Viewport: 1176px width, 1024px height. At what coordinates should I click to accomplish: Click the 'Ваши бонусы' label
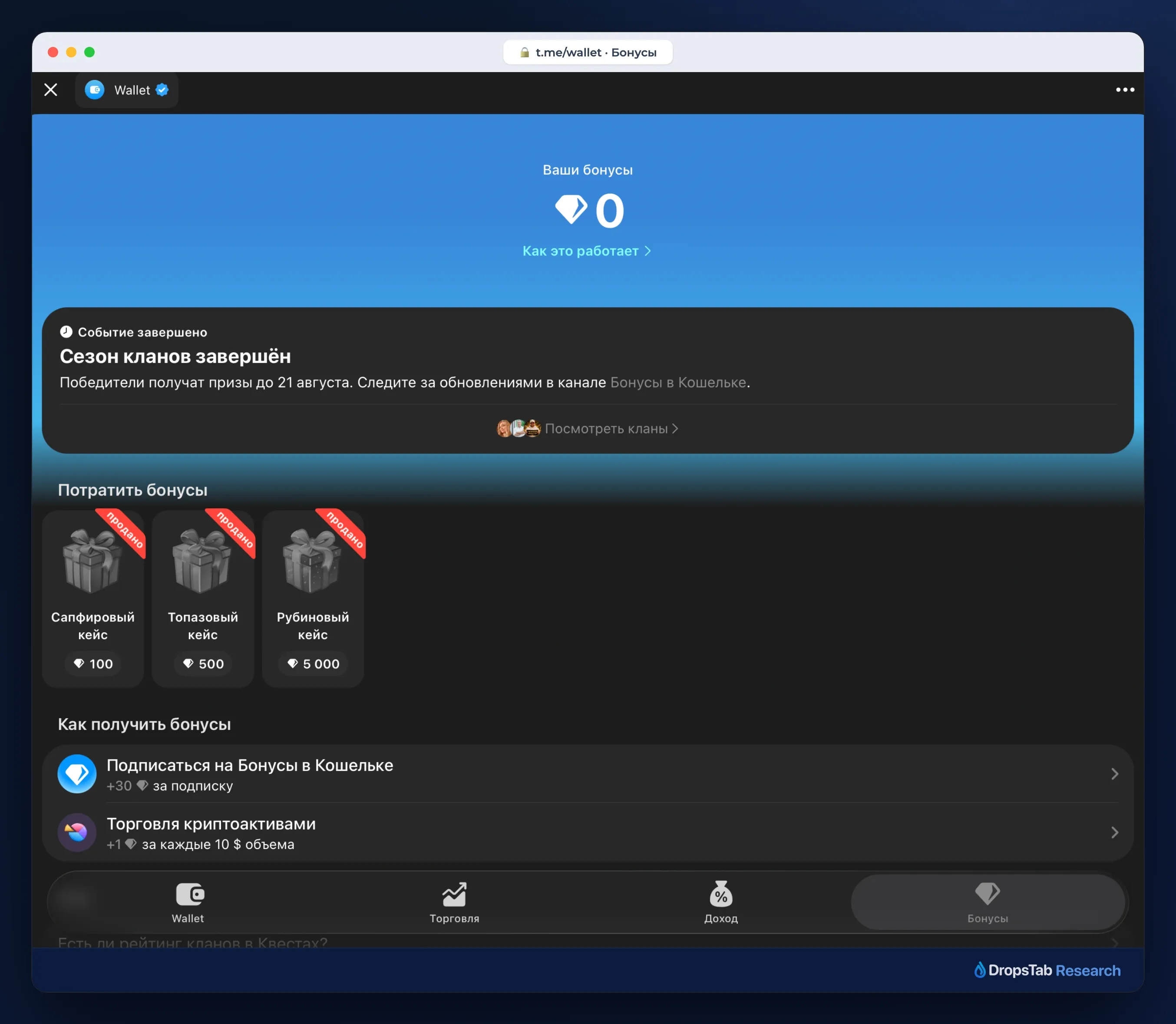[588, 170]
